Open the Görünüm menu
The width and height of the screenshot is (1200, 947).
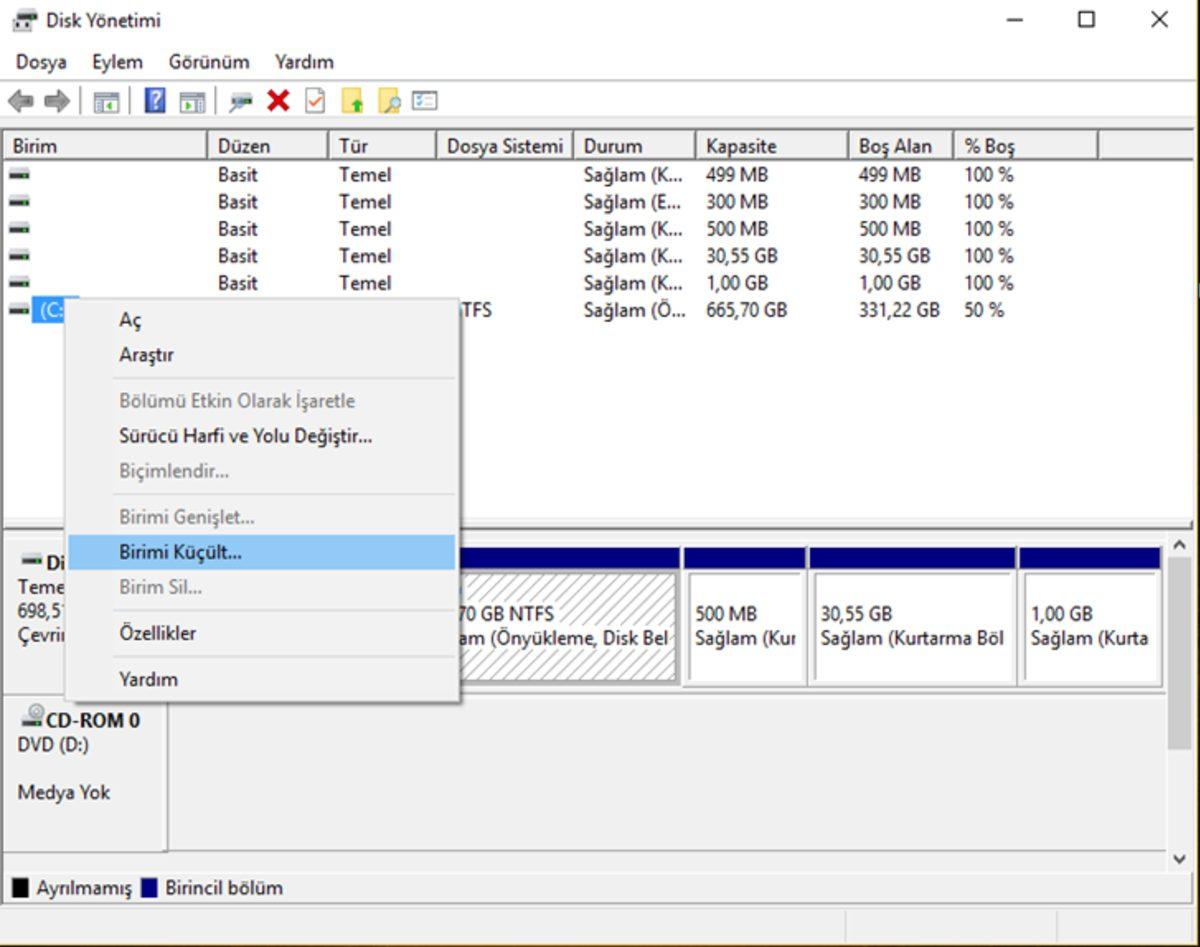point(208,62)
